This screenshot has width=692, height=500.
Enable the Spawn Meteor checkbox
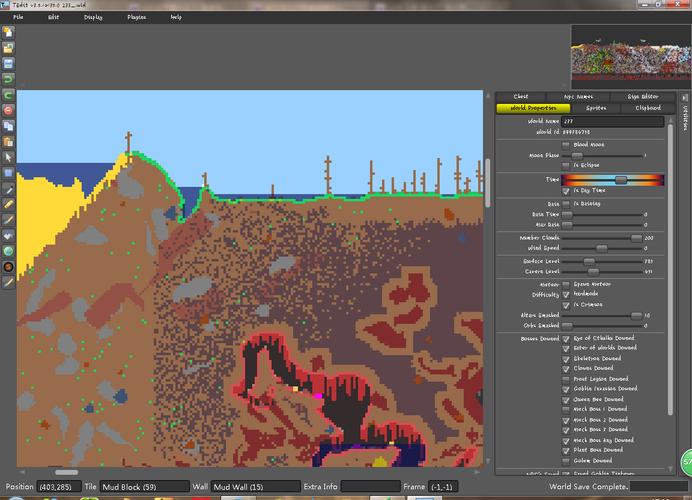[566, 284]
